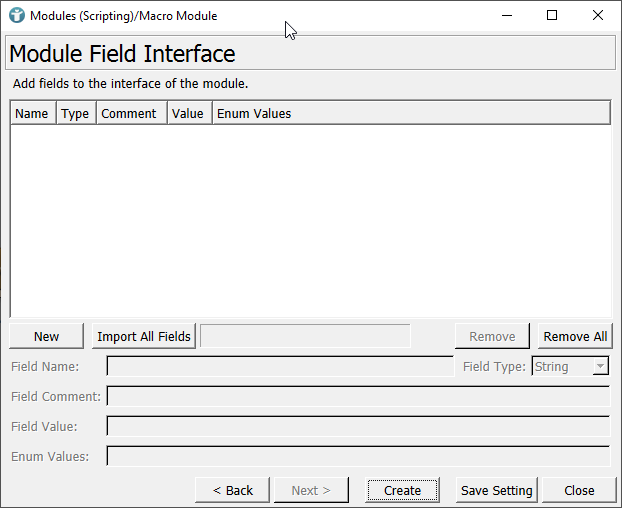This screenshot has height=508, width=622.
Task: Click the MeVisLab app icon in title bar
Action: tap(16, 15)
